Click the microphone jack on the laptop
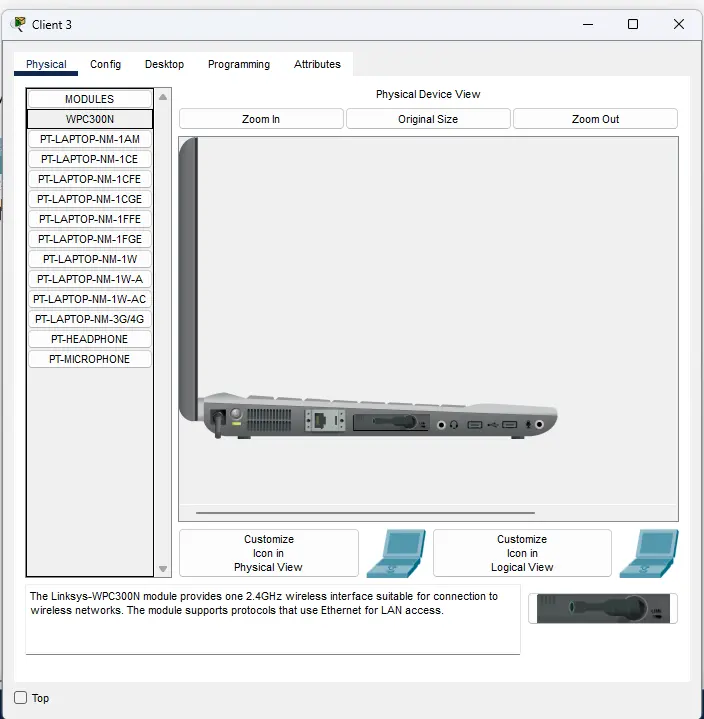 [539, 425]
